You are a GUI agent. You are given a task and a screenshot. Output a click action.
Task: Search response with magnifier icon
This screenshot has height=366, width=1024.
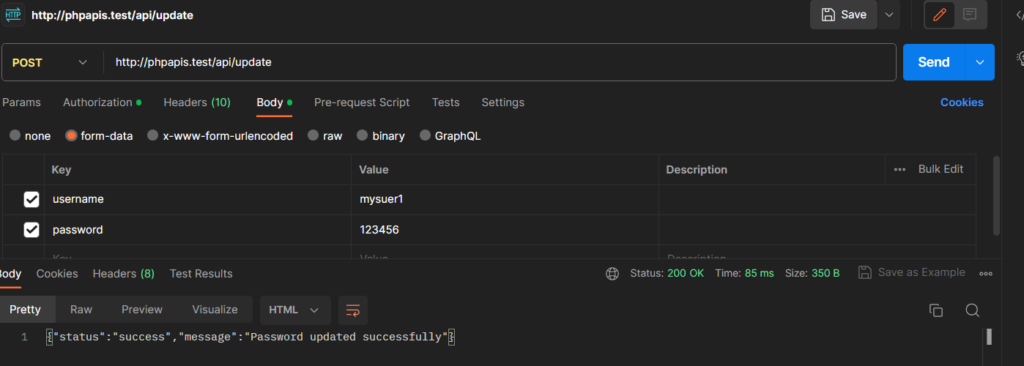[972, 310]
